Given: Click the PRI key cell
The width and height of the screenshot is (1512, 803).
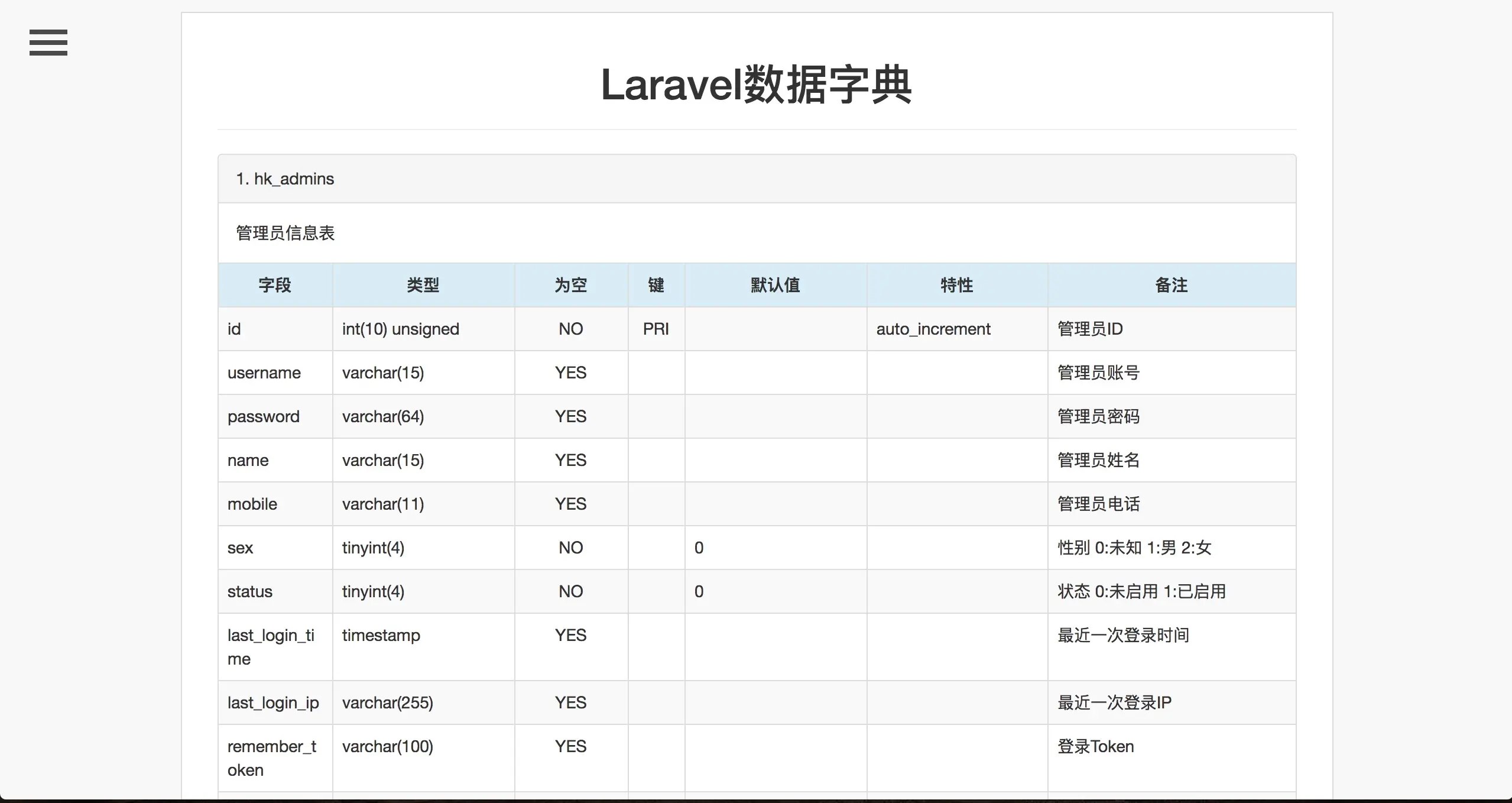Looking at the screenshot, I should pos(656,329).
